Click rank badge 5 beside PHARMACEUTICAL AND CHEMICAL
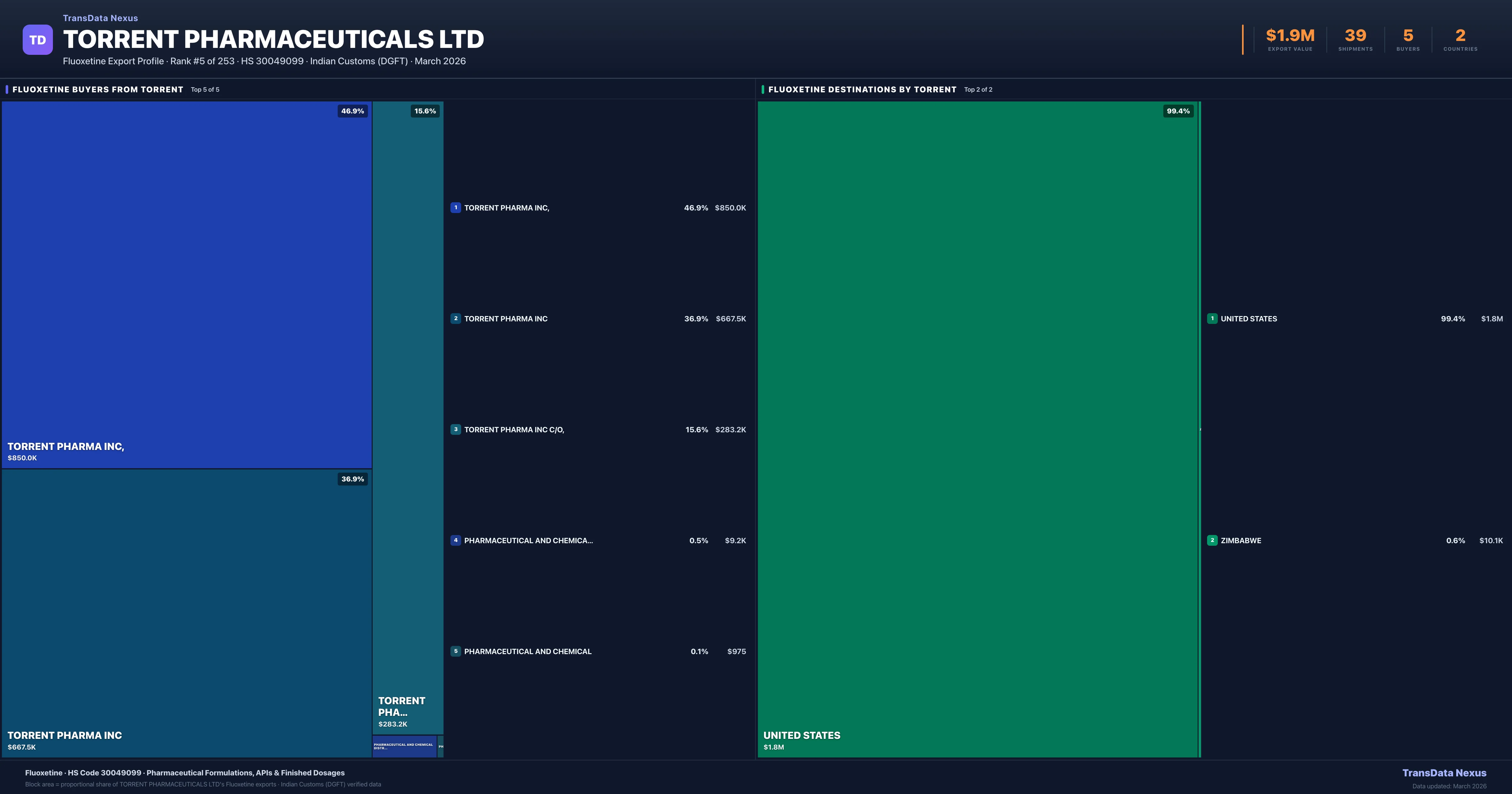 (455, 651)
